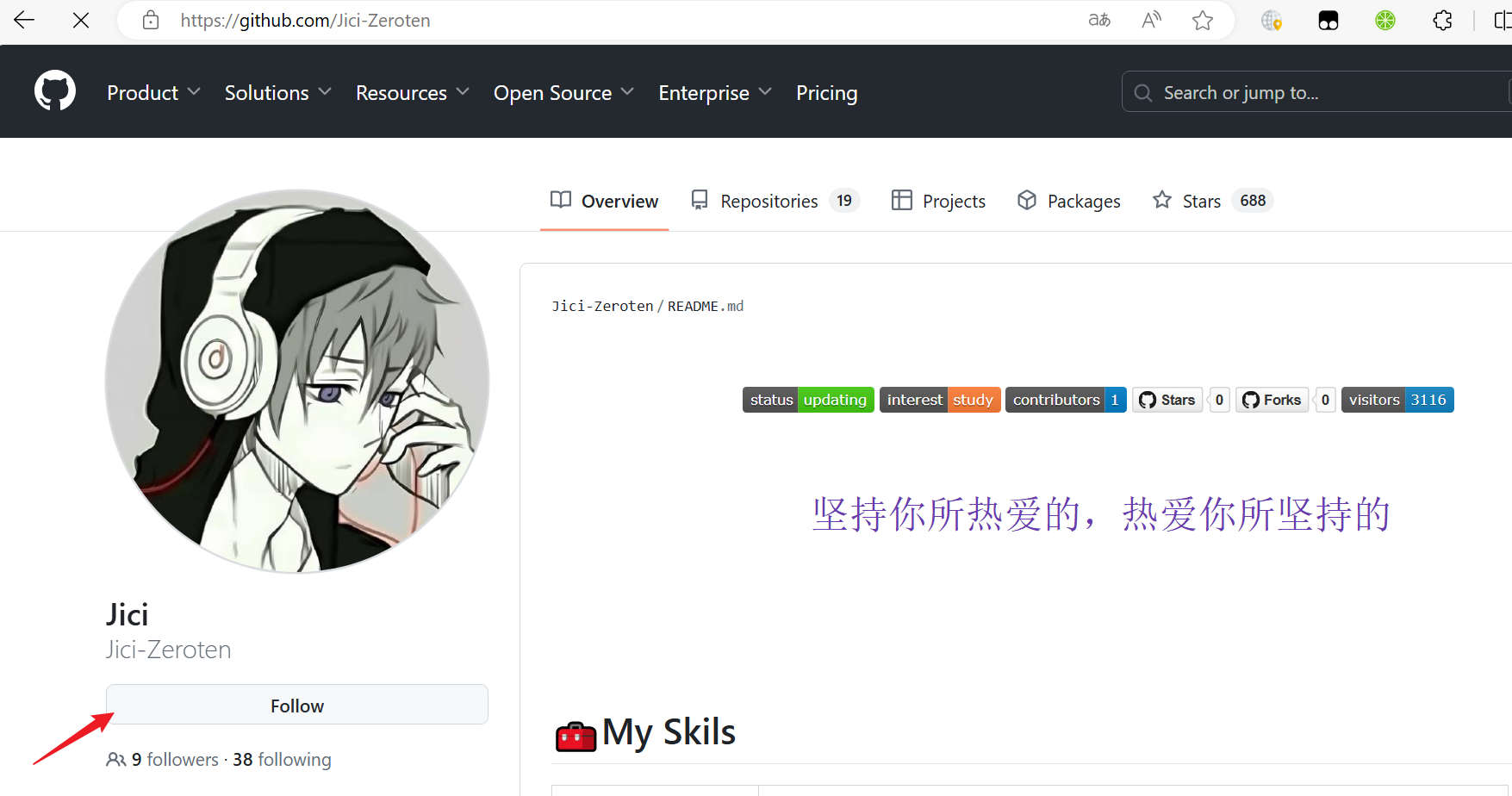
Task: Focus the Search or jump to field
Action: [1316, 91]
